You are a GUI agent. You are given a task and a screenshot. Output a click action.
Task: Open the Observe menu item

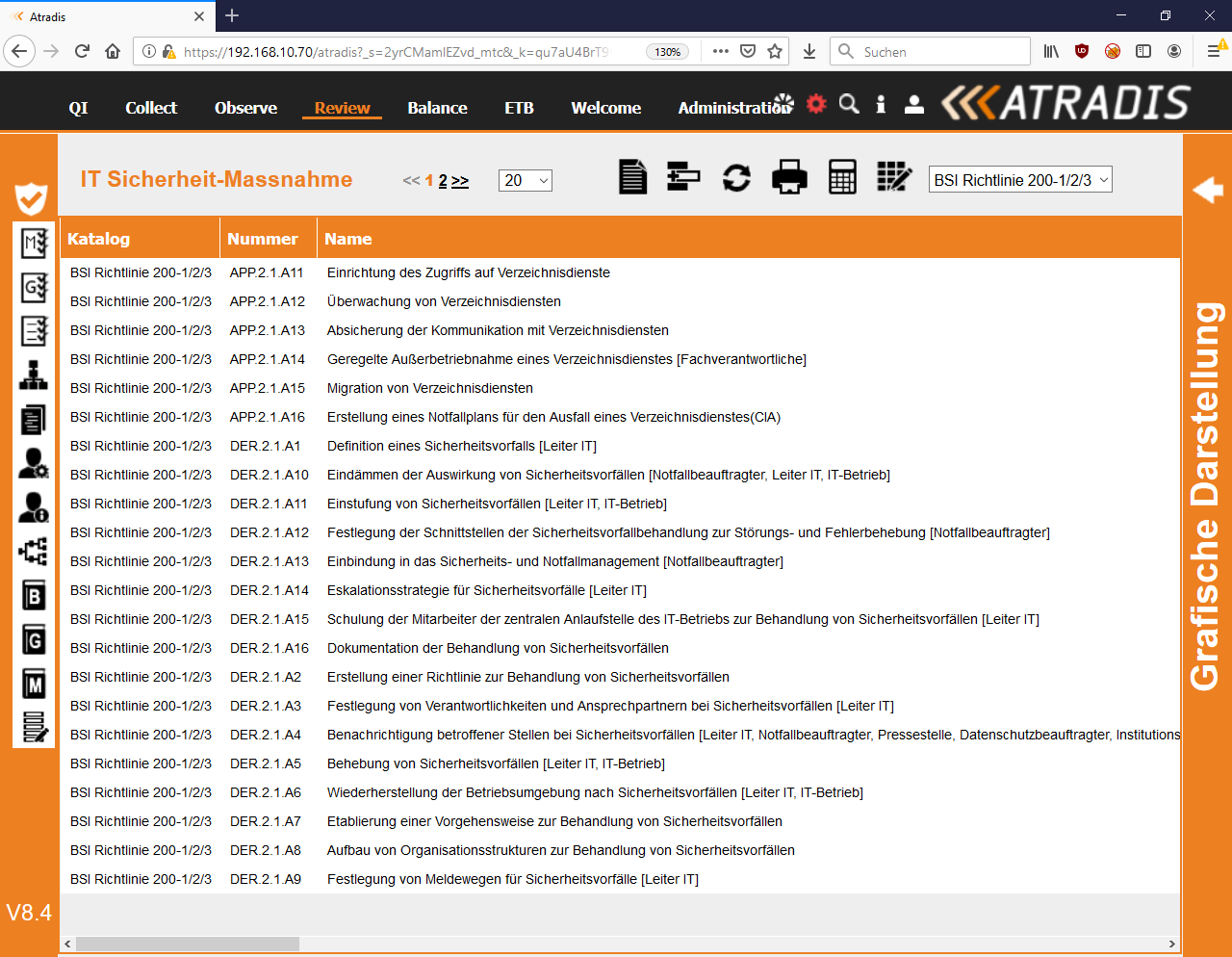coord(245,108)
